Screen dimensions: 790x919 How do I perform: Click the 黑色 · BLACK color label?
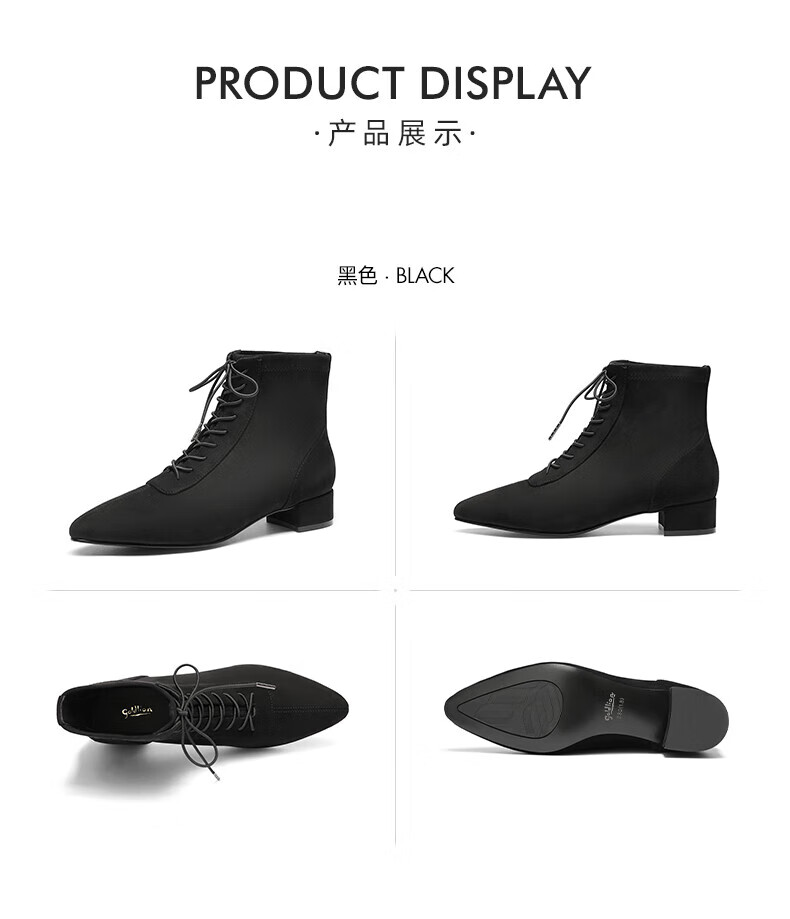click(395, 275)
